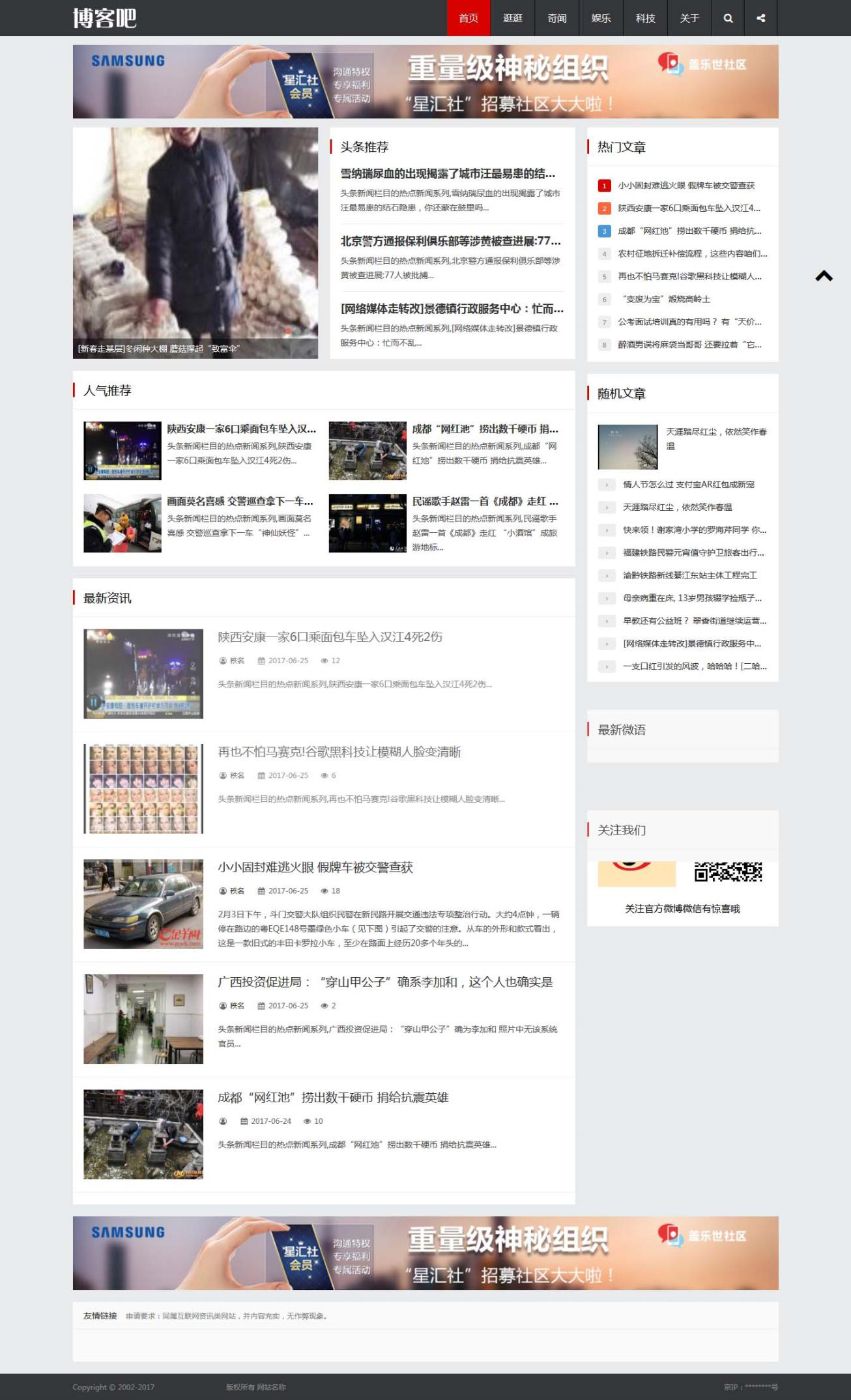Click hallway thumbnail of 广西投资促进局 article
Image resolution: width=851 pixels, height=1400 pixels.
point(143,1019)
